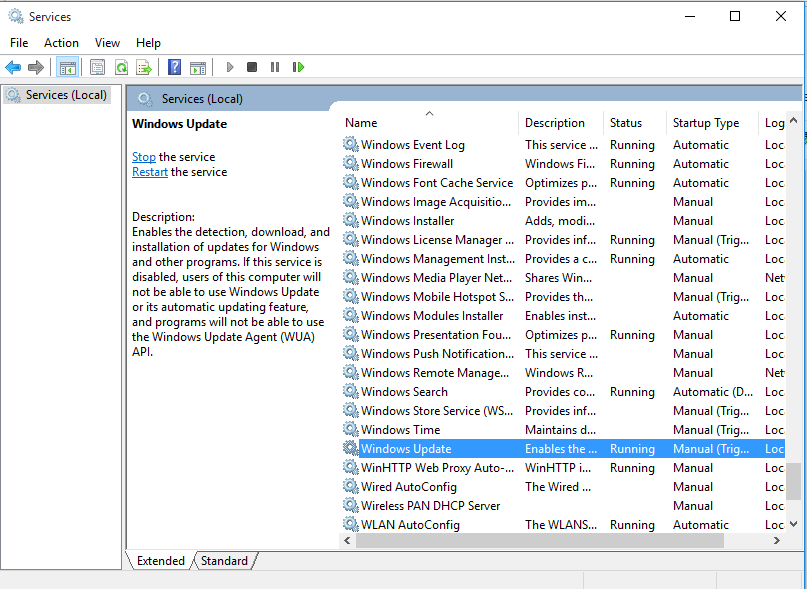
Task: Switch to the Extended tab
Action: click(161, 561)
